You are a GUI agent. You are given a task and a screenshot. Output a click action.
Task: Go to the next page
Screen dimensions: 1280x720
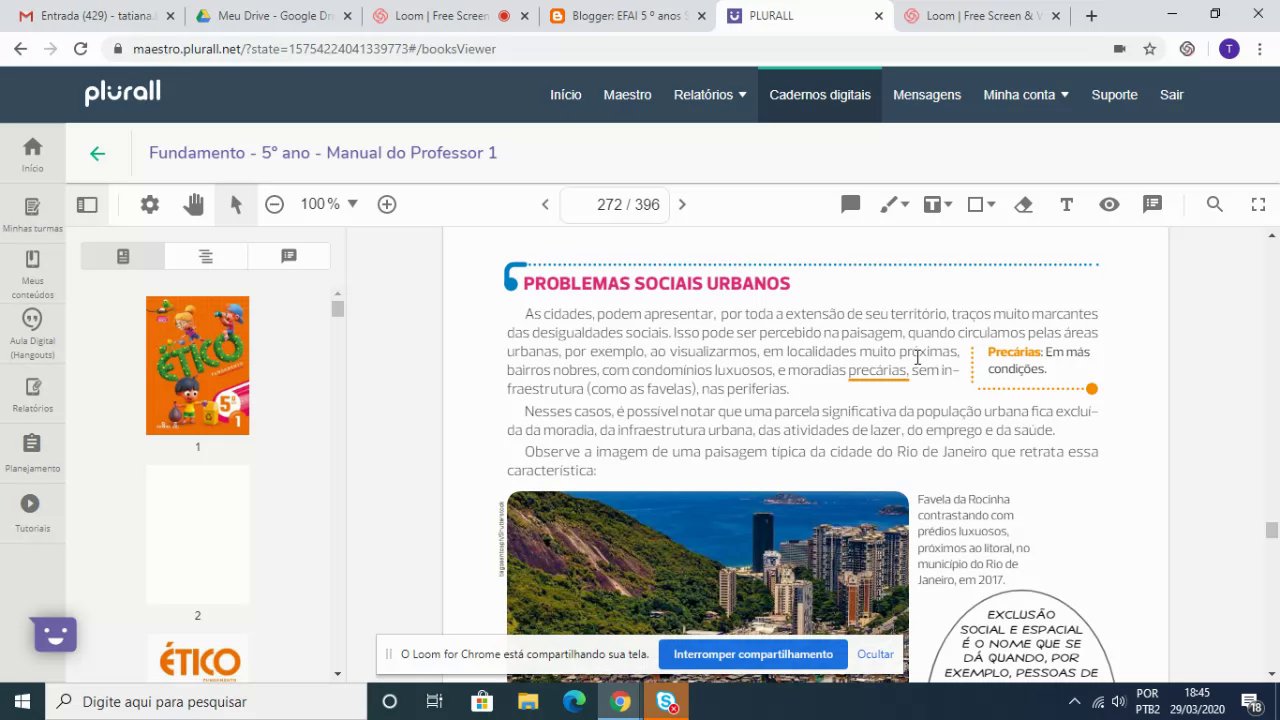coord(682,204)
